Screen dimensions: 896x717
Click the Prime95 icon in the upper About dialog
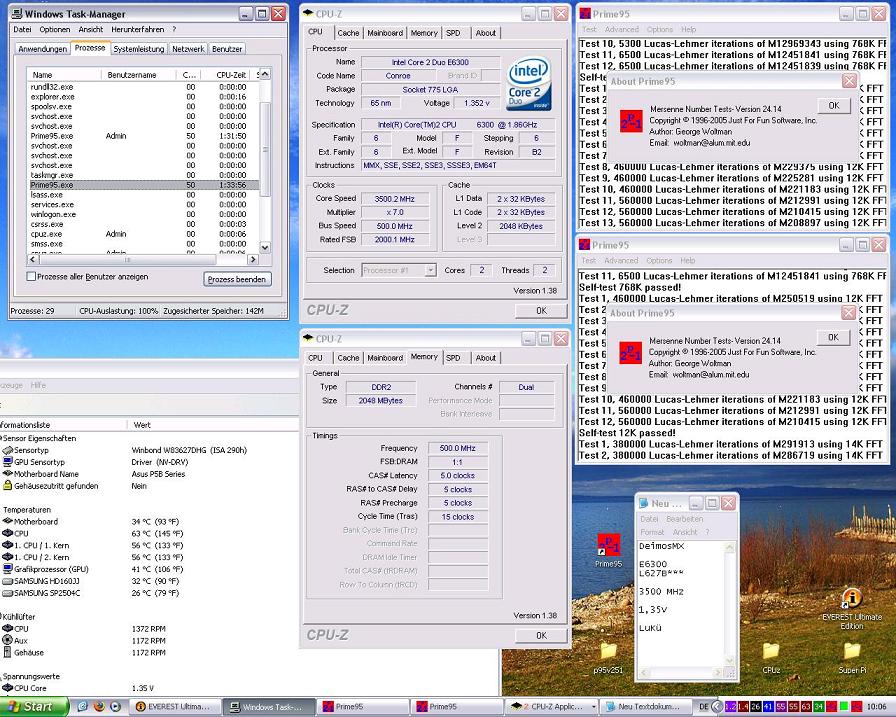click(631, 122)
